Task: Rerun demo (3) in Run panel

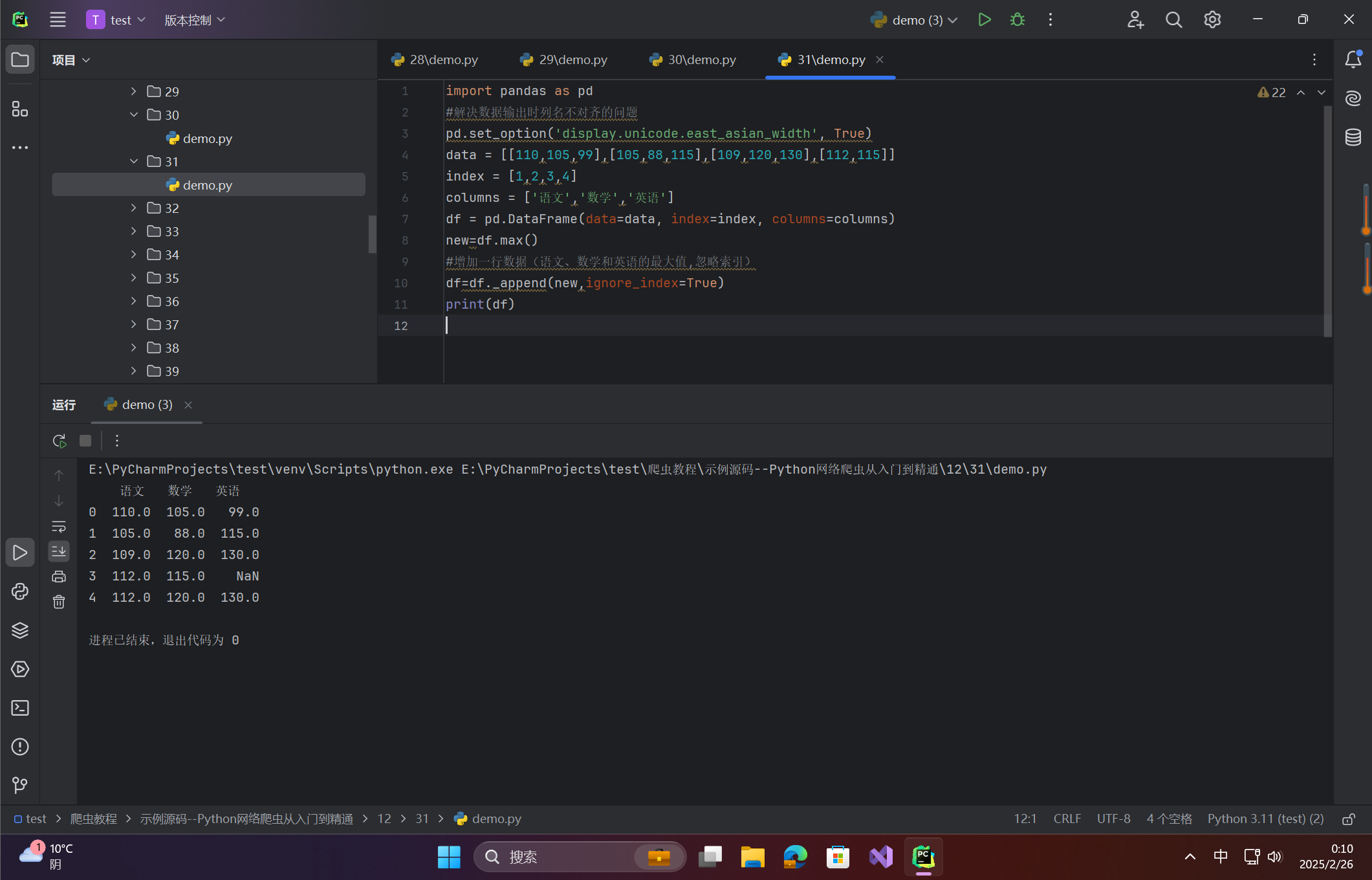Action: pos(60,441)
